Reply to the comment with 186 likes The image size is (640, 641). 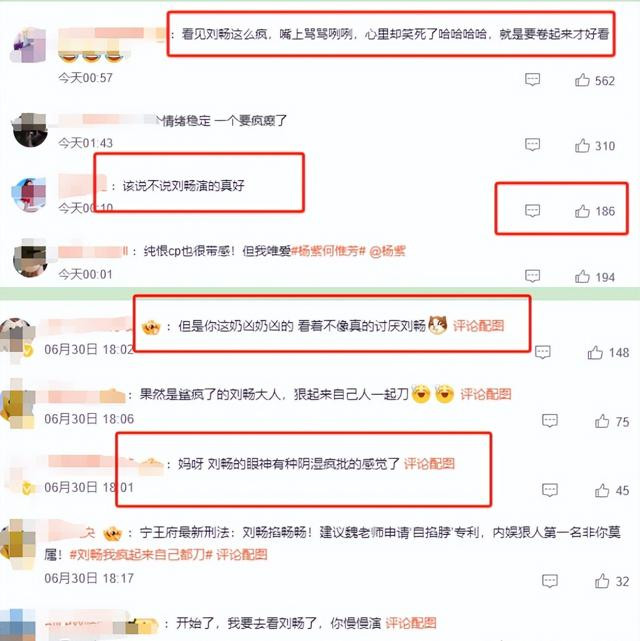[x=533, y=211]
